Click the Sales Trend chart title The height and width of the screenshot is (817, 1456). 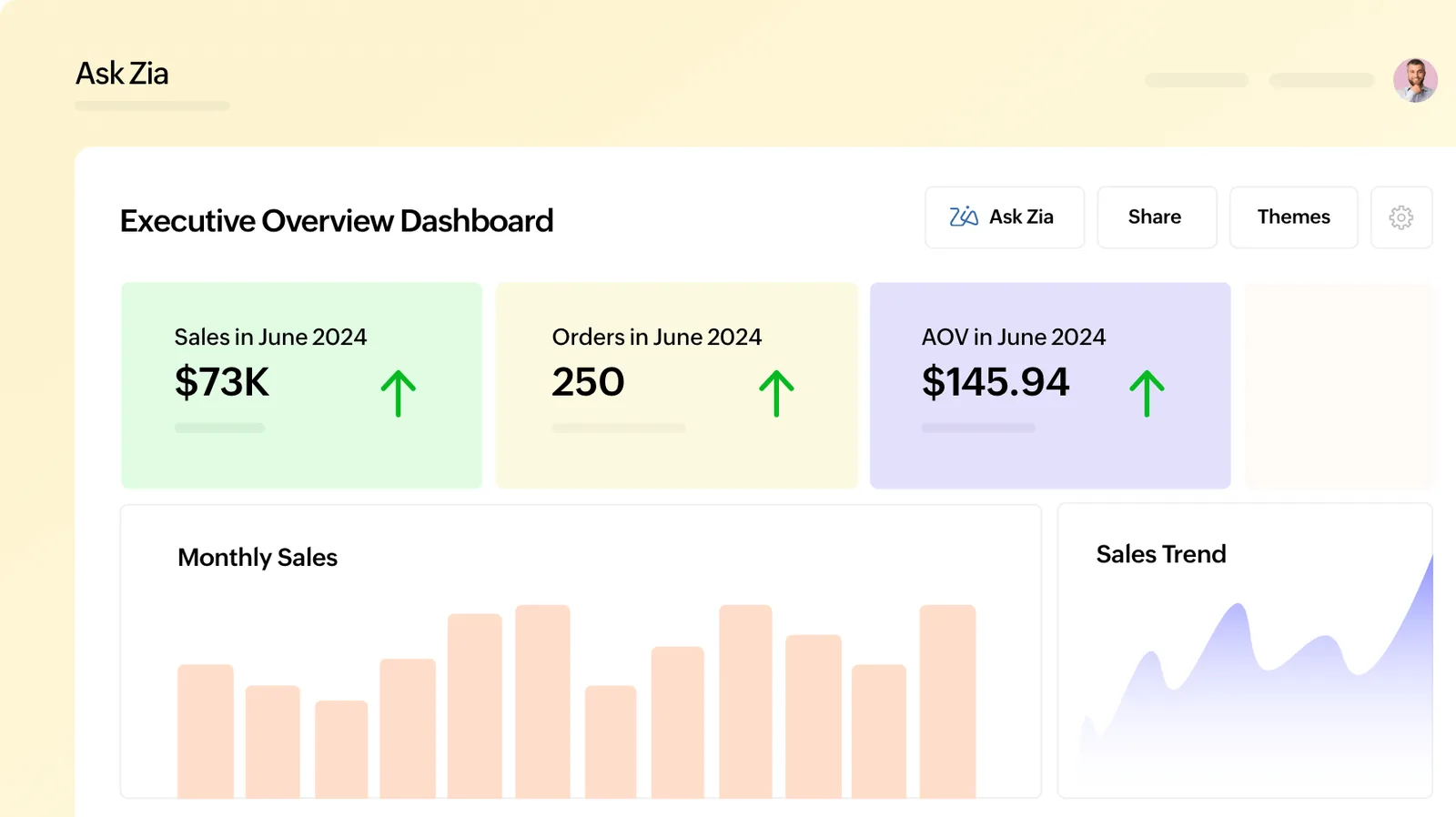1161,554
